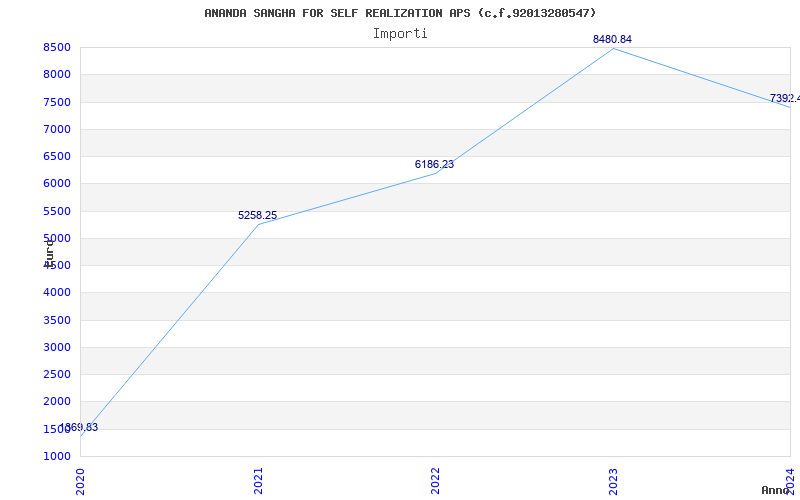Click the 2000 y-axis value
The image size is (800, 500).
[57, 402]
